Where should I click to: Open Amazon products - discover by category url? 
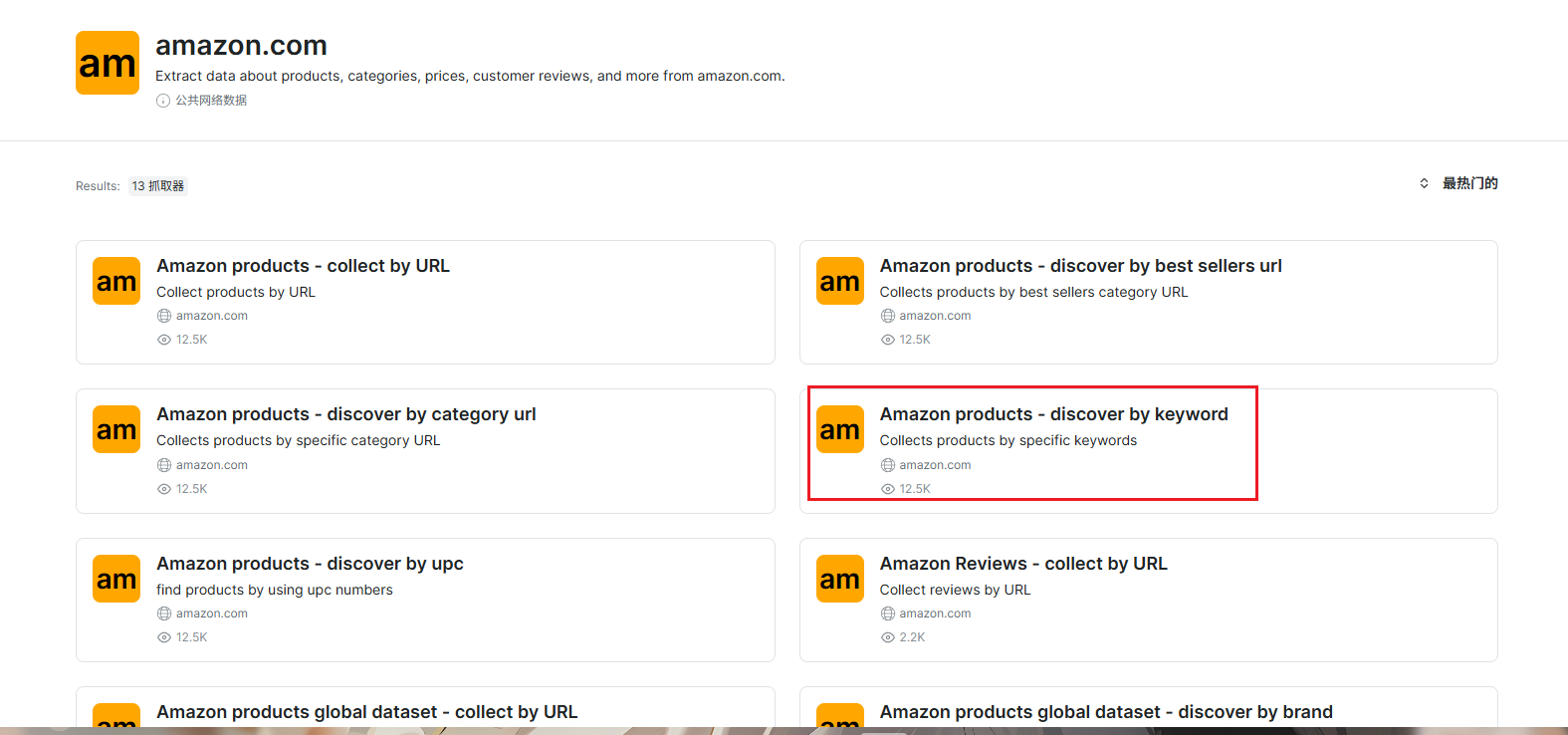tap(346, 414)
